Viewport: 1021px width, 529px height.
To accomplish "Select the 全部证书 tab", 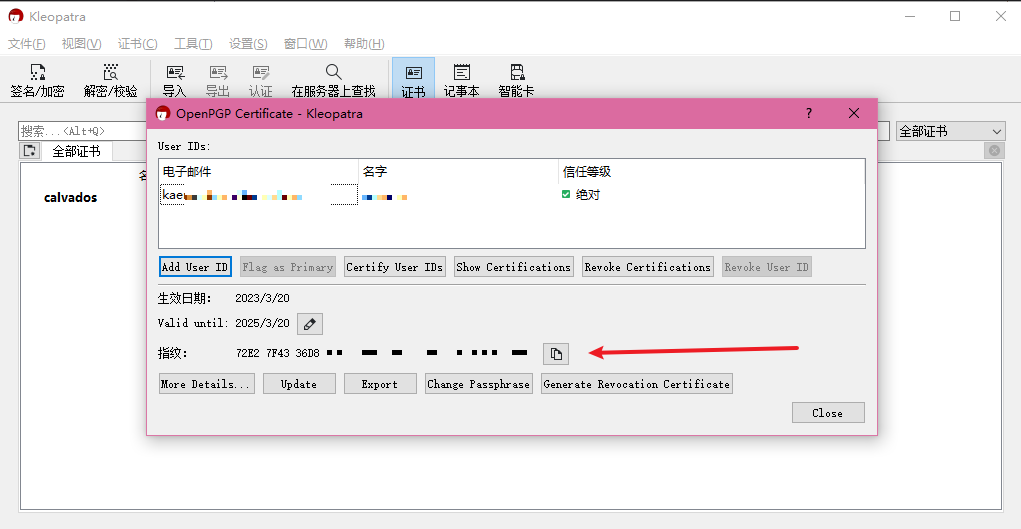I will coord(76,151).
